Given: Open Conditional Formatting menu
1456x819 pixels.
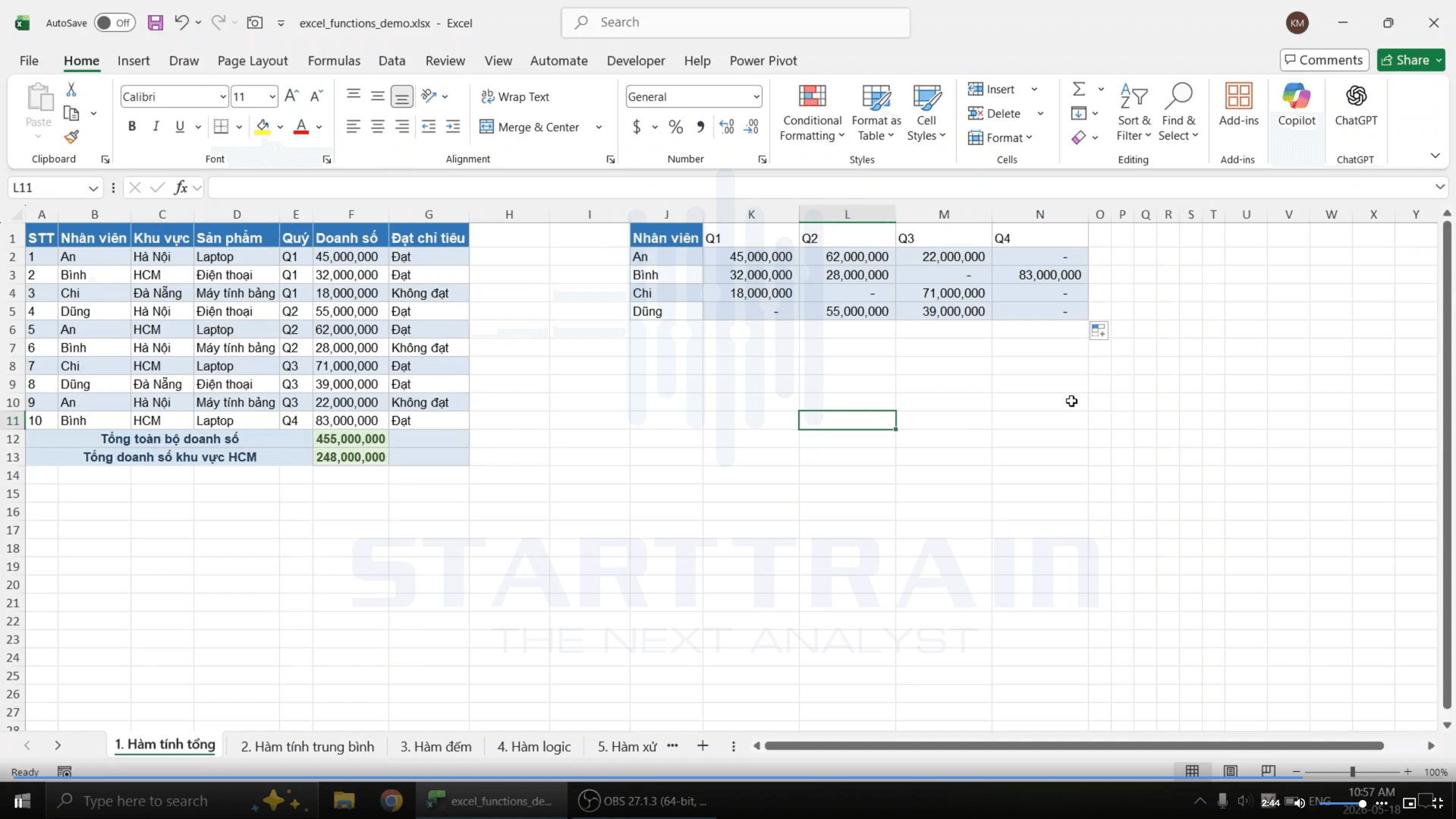Looking at the screenshot, I should click(812, 112).
